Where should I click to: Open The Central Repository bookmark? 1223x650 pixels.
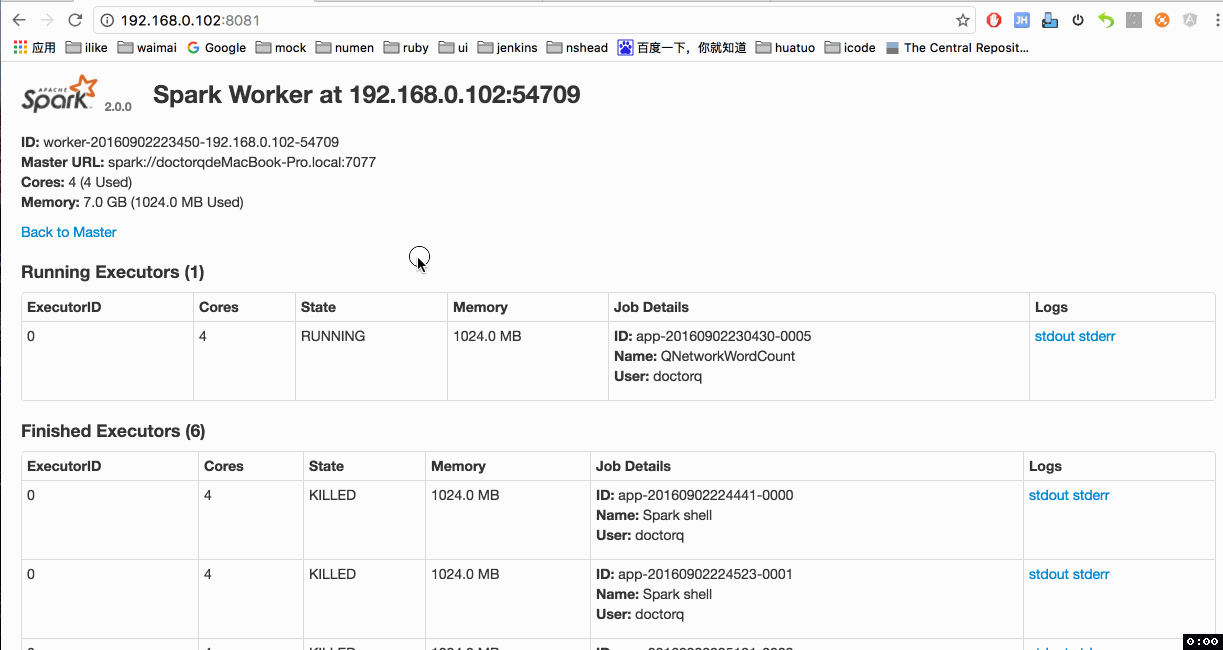[957, 47]
